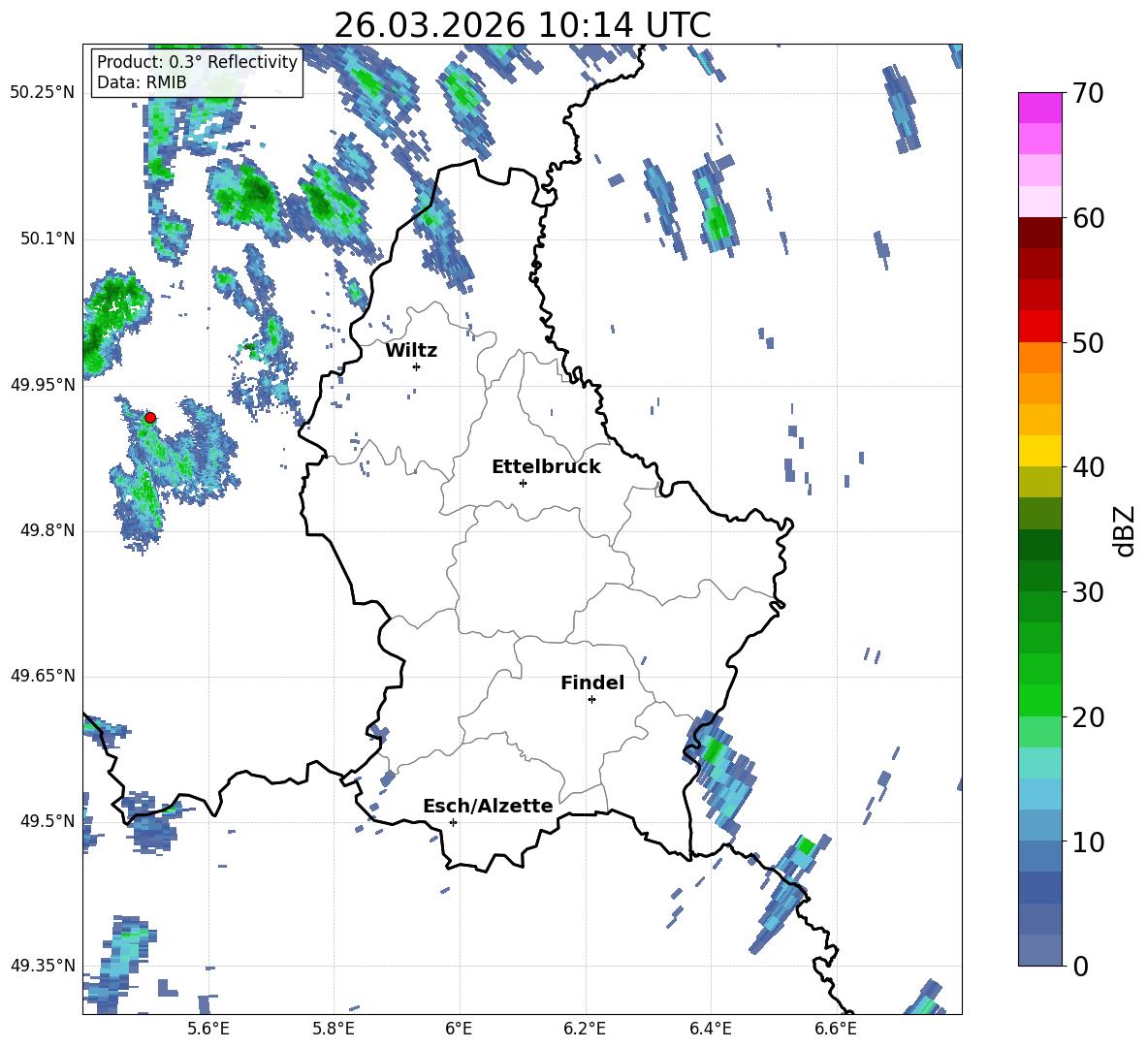Click the Wiltz station cross marker
Image resolution: width=1148 pixels, height=1048 pixels.
pos(417,366)
